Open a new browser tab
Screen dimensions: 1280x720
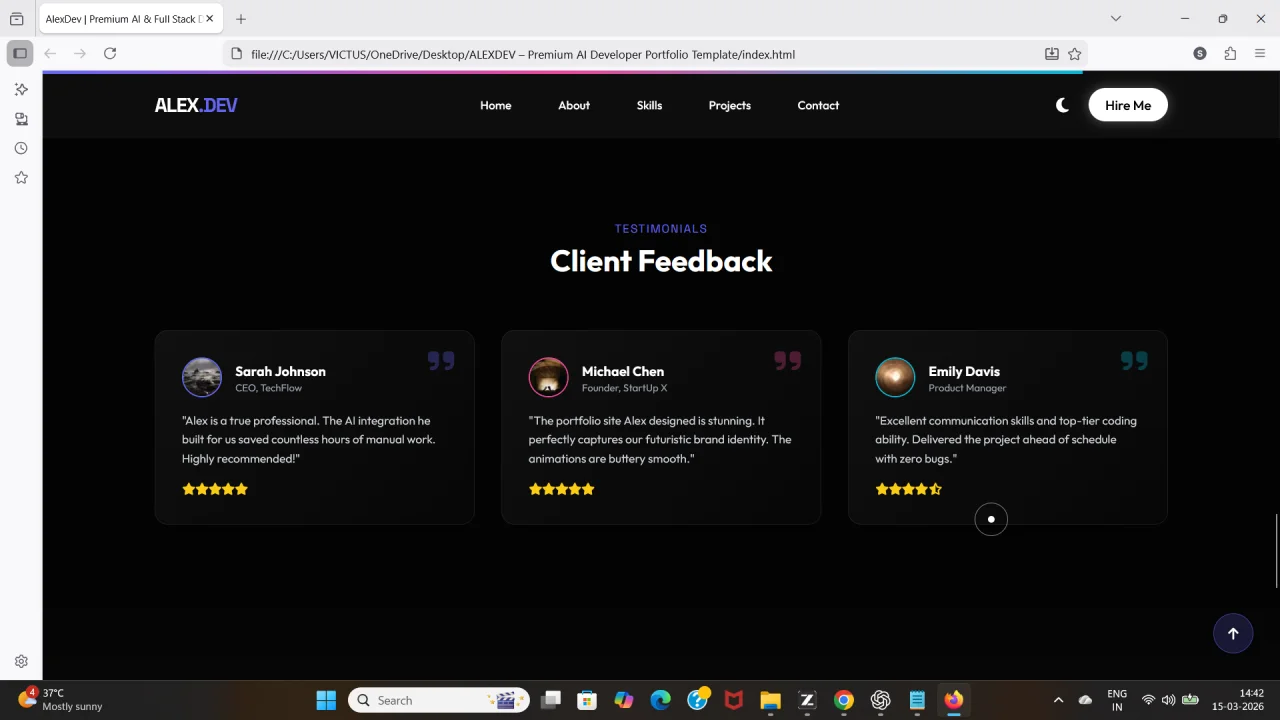pyautogui.click(x=241, y=19)
